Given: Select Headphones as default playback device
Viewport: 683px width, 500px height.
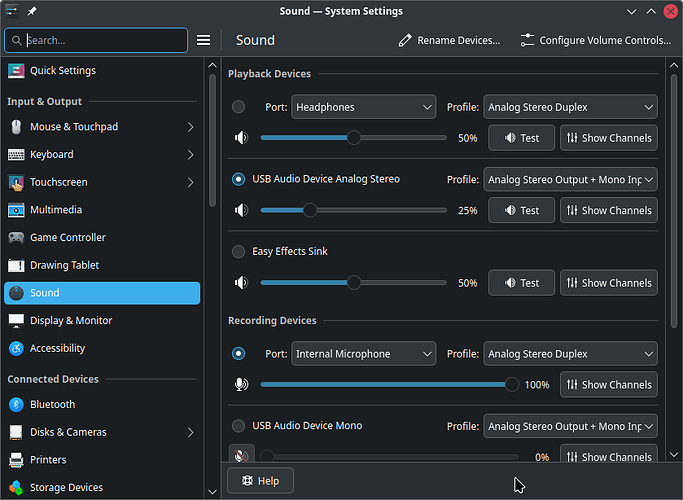Looking at the screenshot, I should pos(238,107).
